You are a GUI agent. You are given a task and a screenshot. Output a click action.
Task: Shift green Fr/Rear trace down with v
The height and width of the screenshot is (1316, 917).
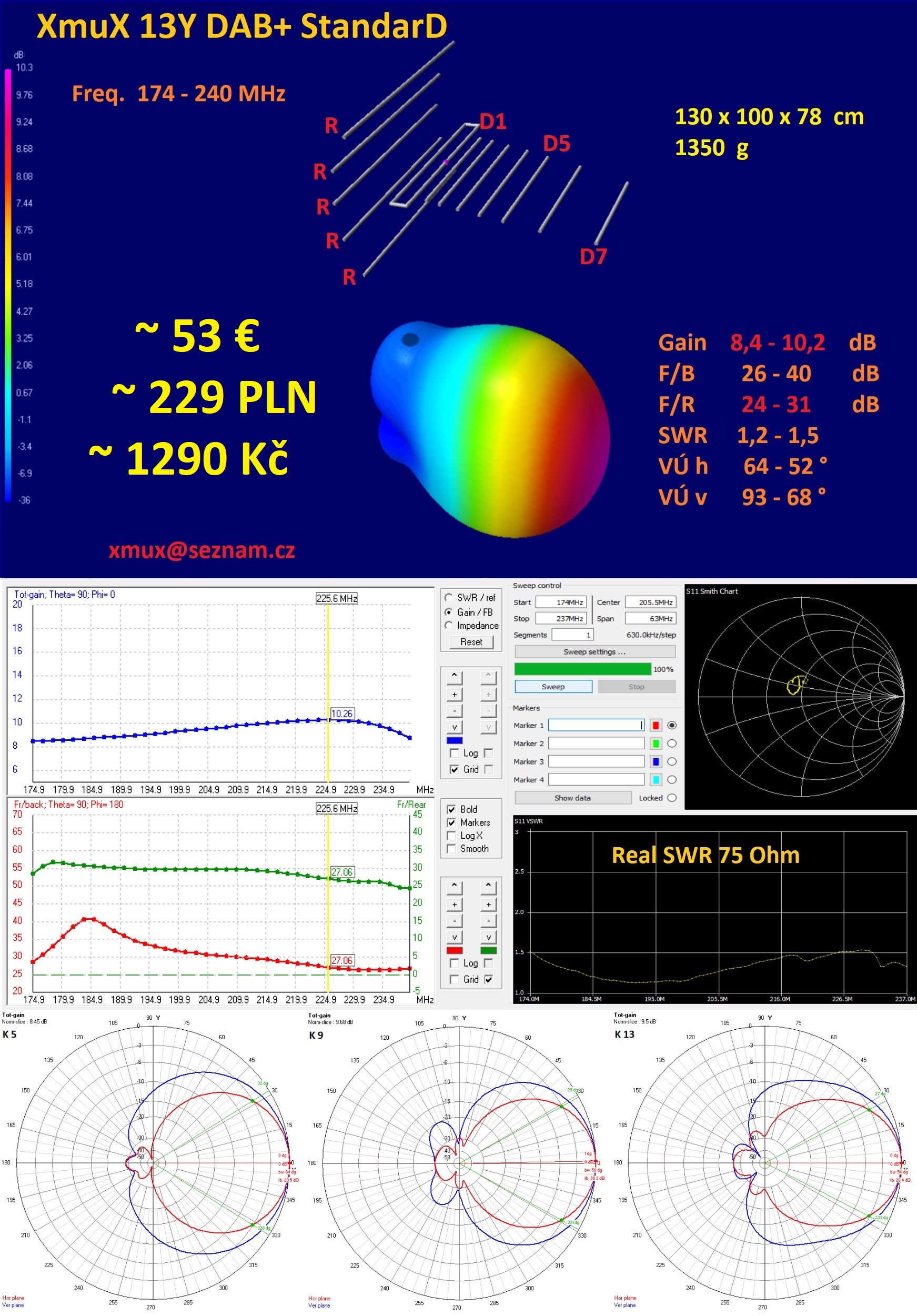488,938
